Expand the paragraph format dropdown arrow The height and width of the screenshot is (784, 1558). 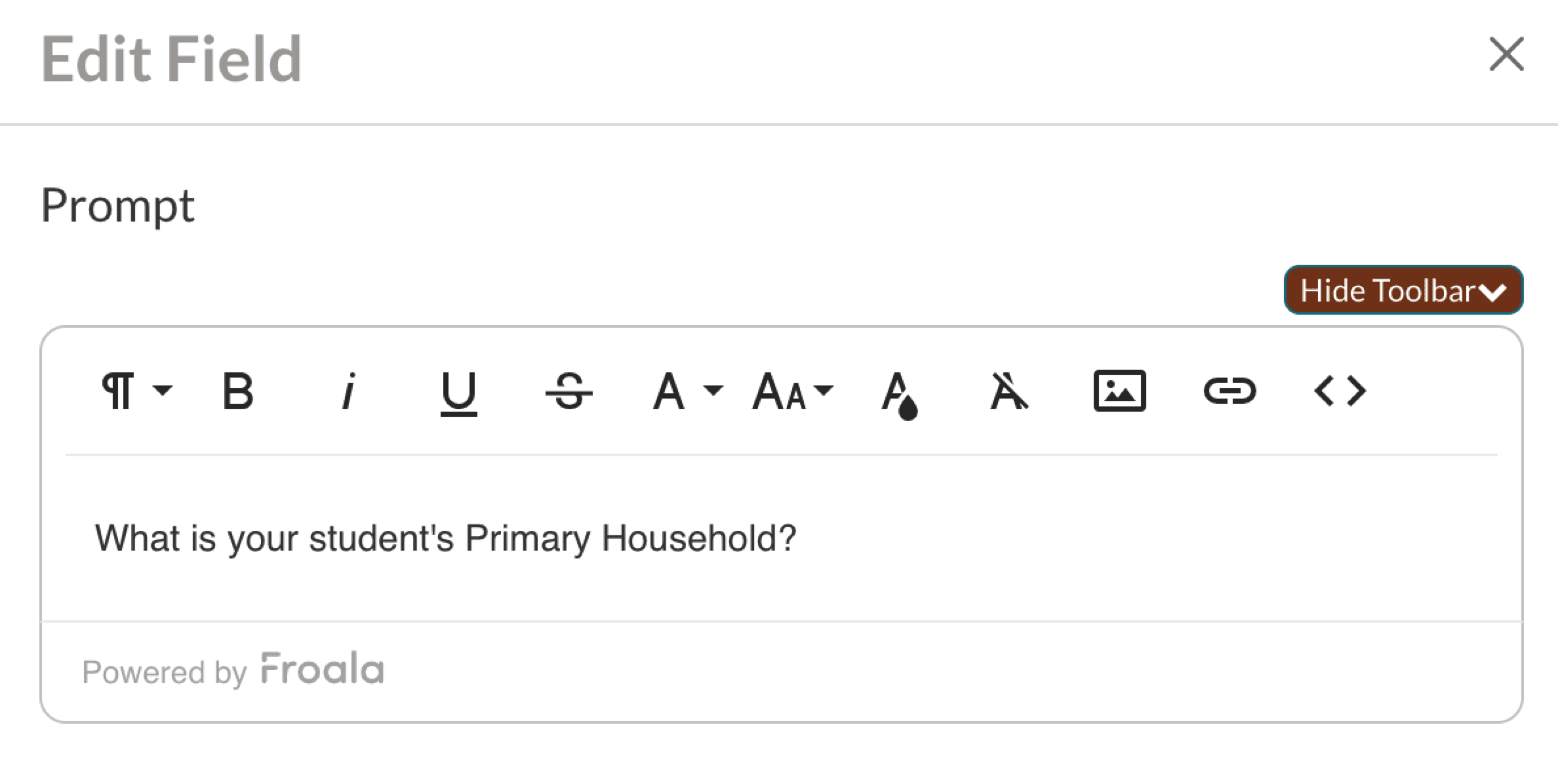tap(162, 391)
